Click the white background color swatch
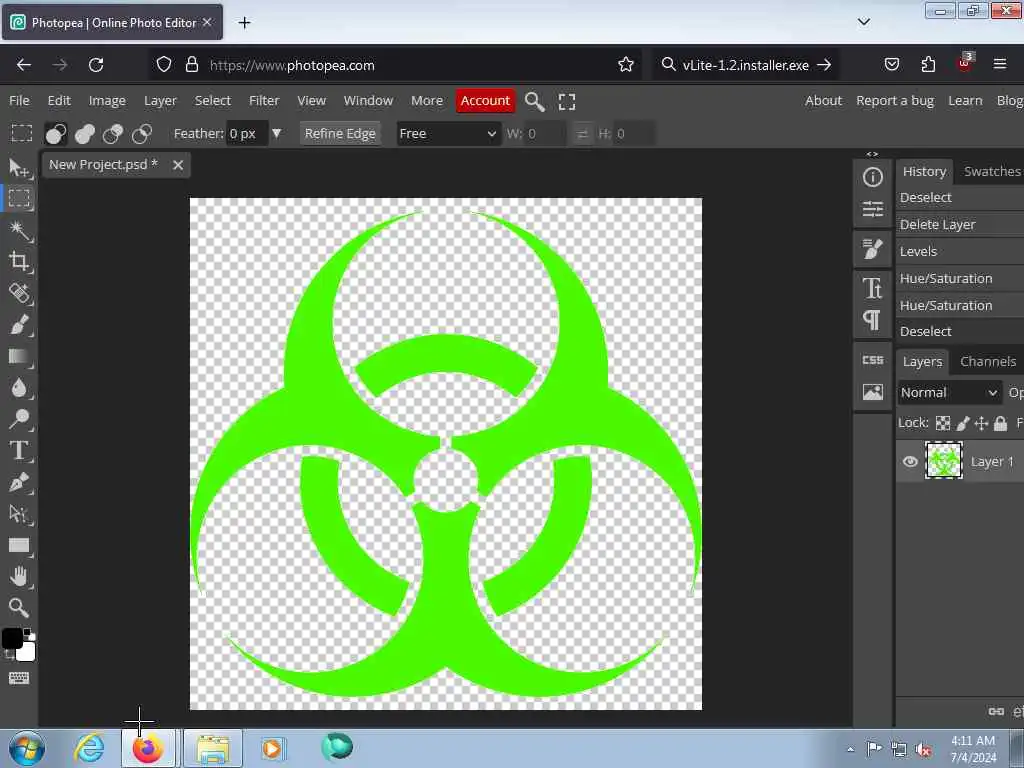This screenshot has height=768, width=1024. (x=28, y=653)
